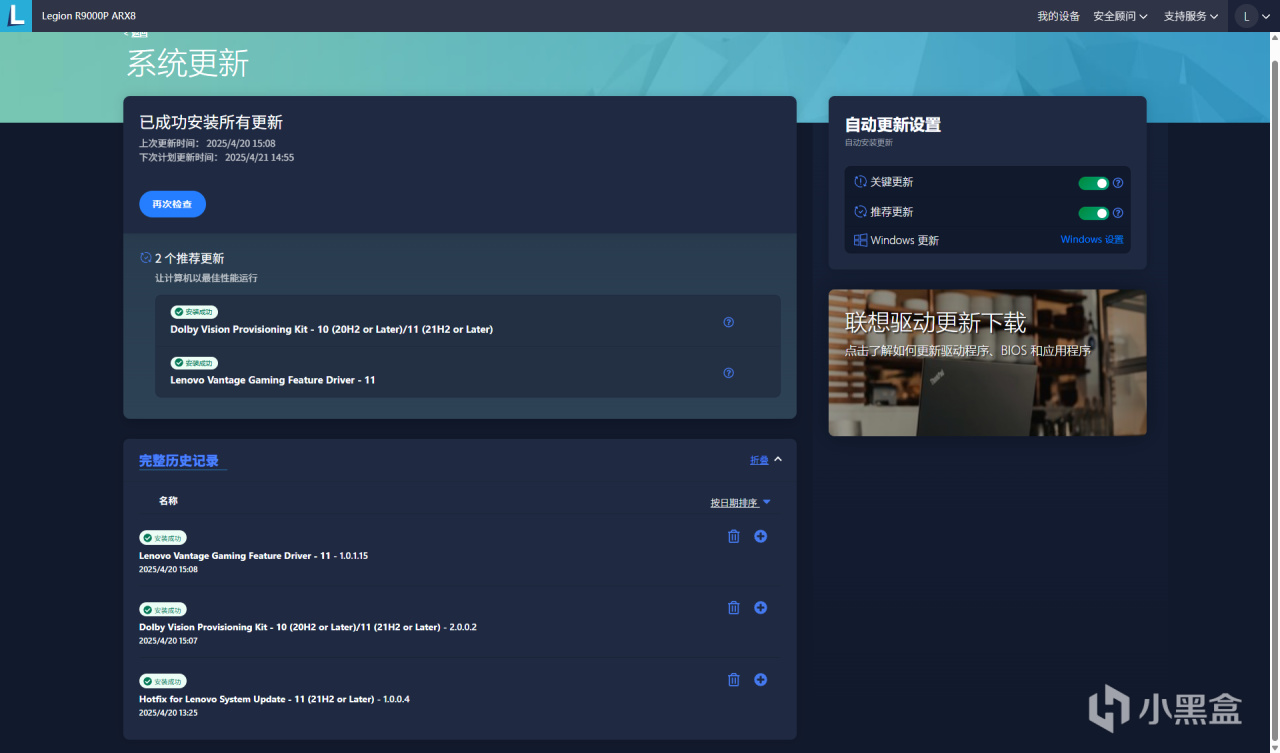The width and height of the screenshot is (1280, 753).
Task: Click the Legion L logo icon
Action: coord(16,16)
